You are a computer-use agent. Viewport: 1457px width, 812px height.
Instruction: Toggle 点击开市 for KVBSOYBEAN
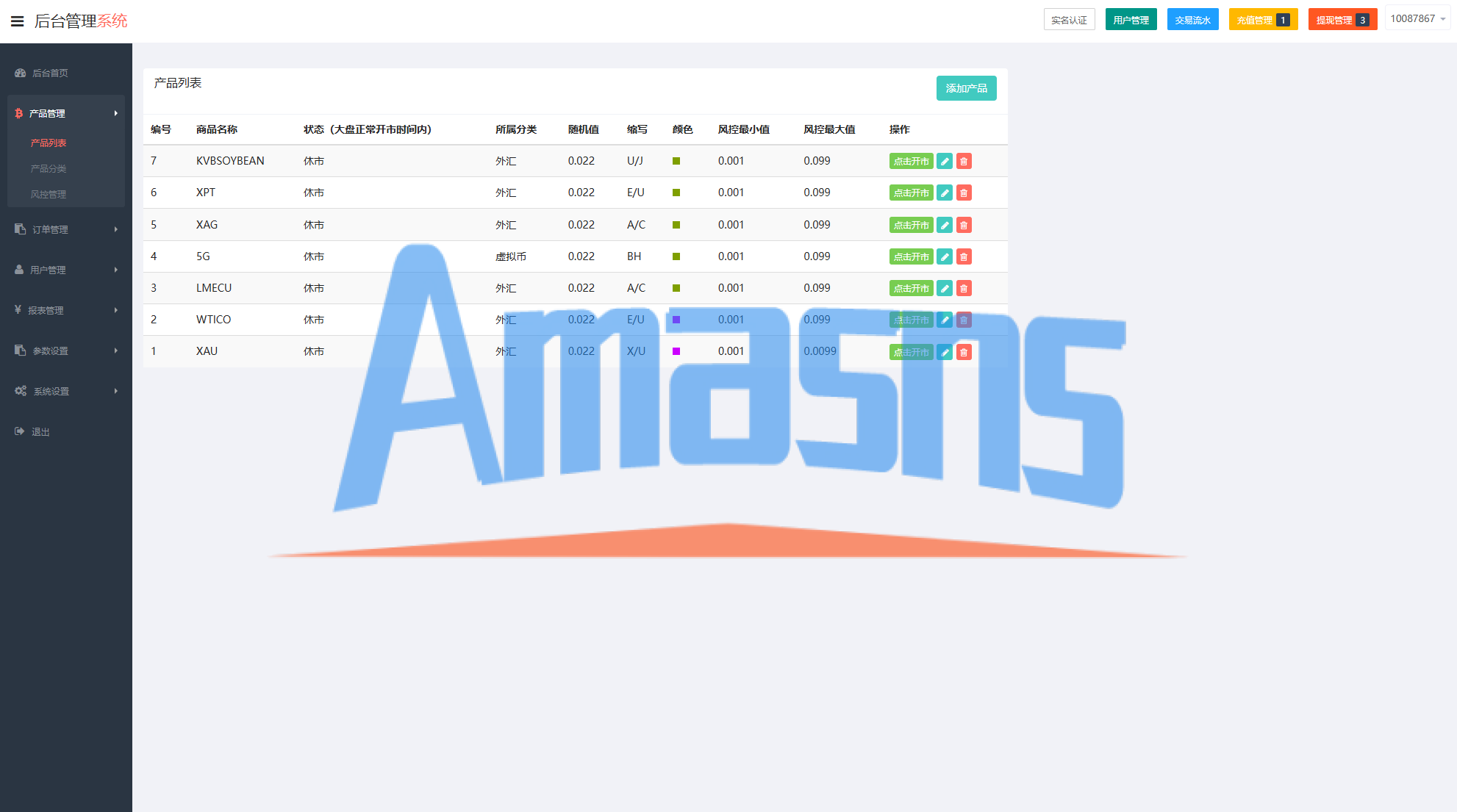[x=911, y=162]
